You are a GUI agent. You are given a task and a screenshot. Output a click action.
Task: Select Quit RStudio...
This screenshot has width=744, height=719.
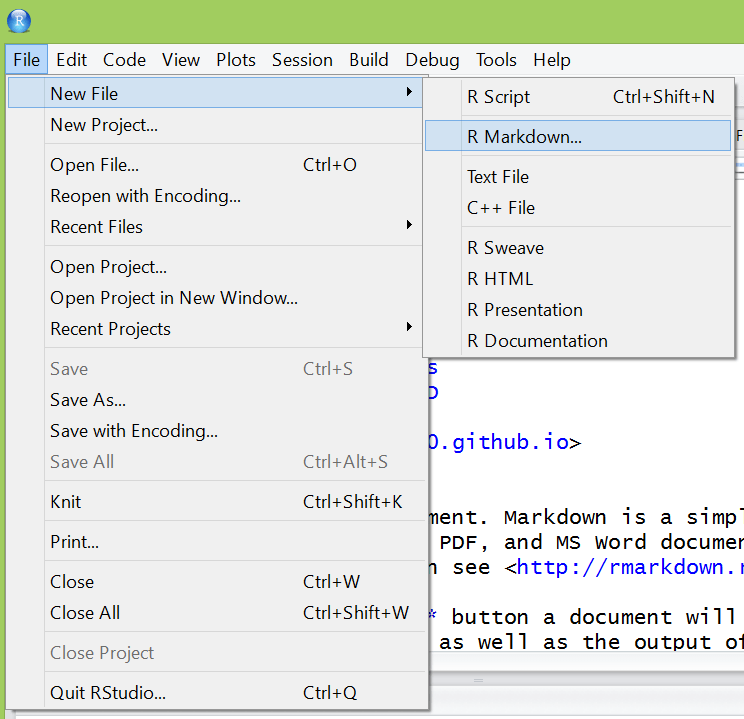point(215,693)
